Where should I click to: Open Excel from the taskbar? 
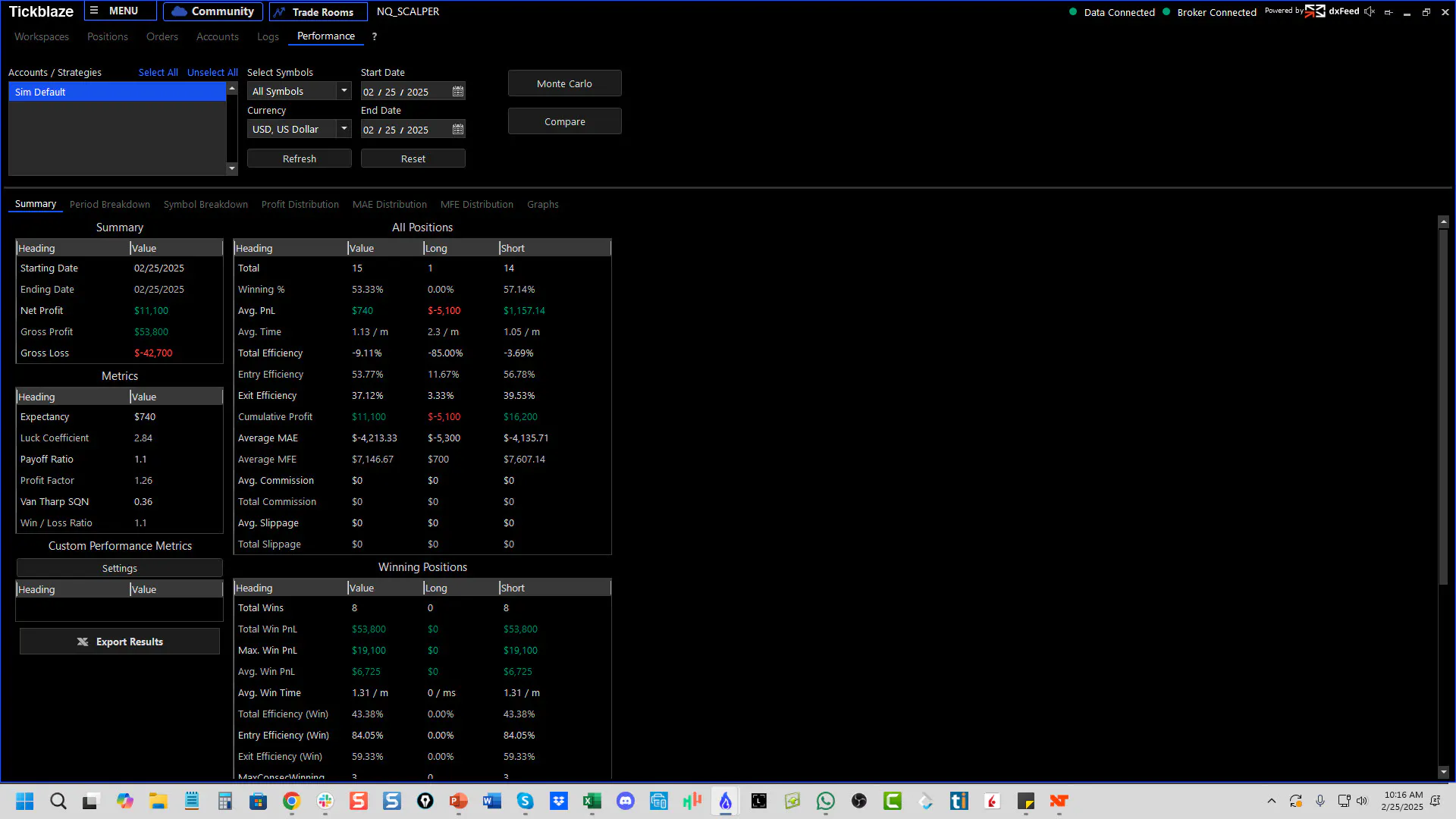click(x=592, y=801)
